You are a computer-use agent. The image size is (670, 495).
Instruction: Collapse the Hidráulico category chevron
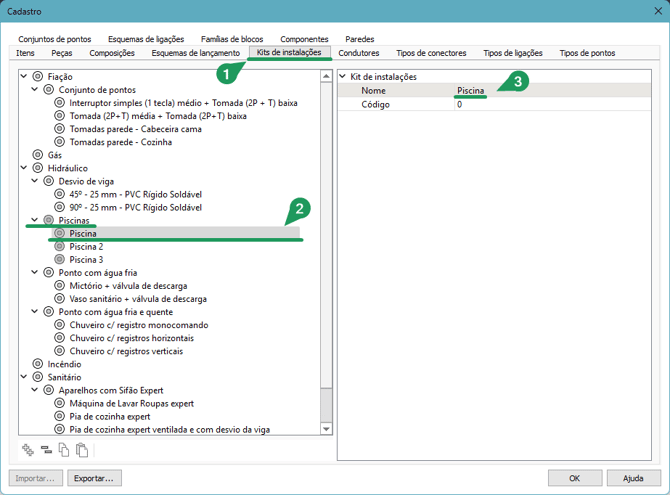[x=25, y=168]
